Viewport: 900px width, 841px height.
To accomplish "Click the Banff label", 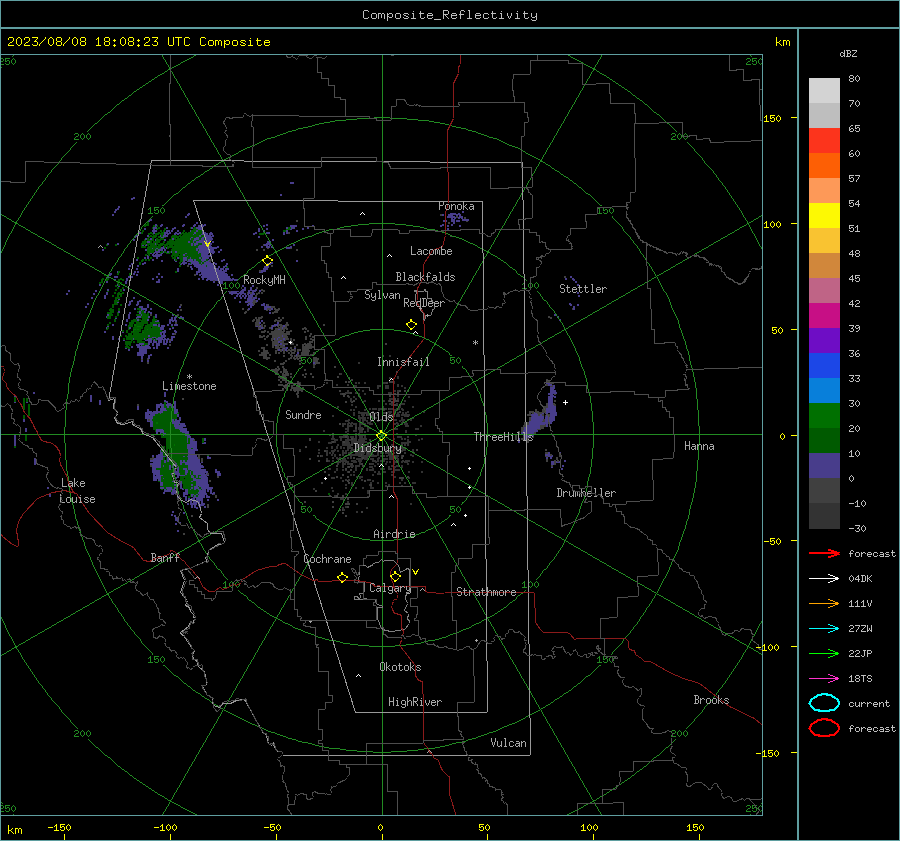I will [x=165, y=557].
